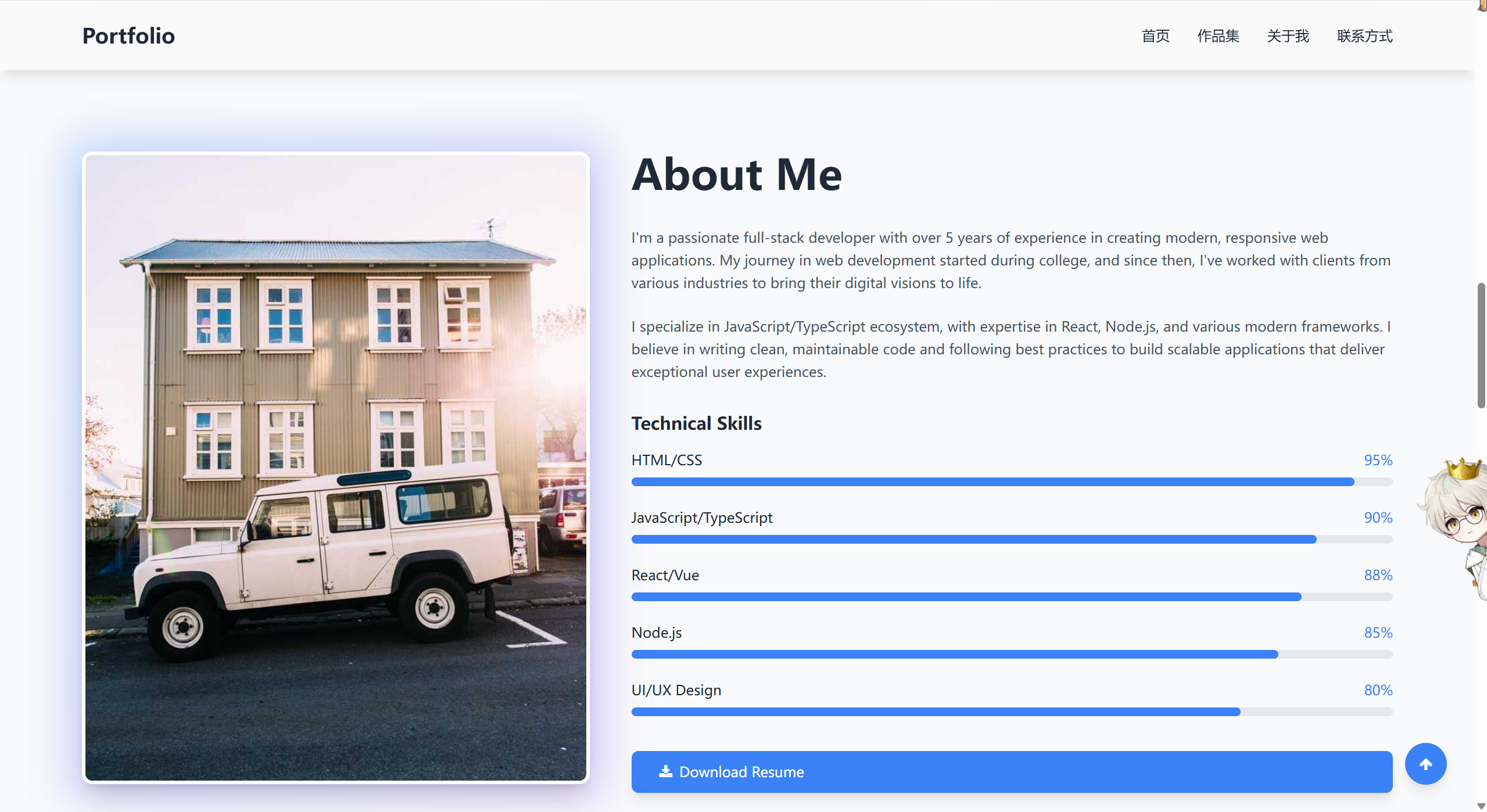Screen dimensions: 1487x812
Task: Click the scroll-to-top arrow button
Action: click(1425, 764)
